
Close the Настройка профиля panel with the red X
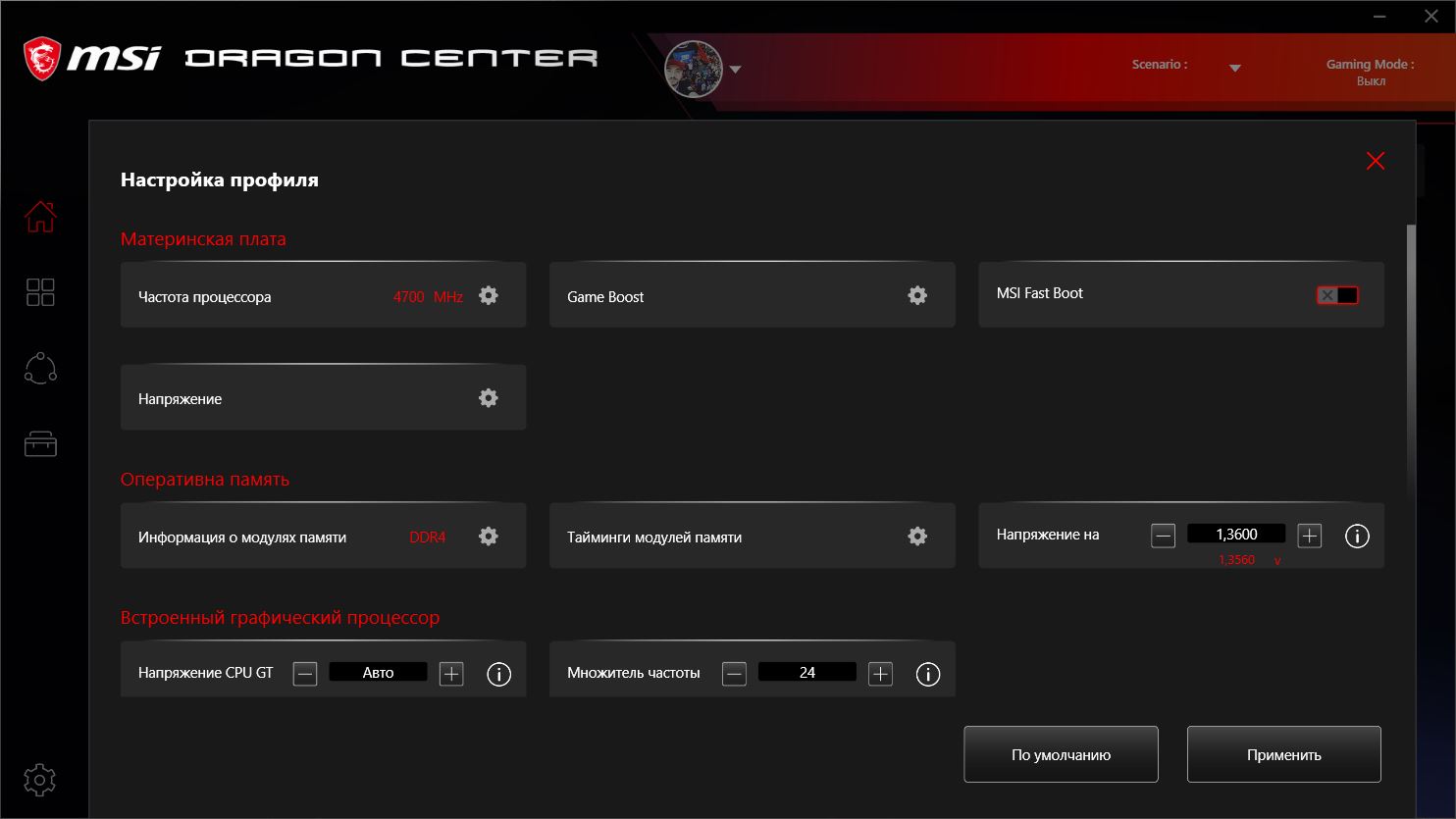coord(1376,161)
